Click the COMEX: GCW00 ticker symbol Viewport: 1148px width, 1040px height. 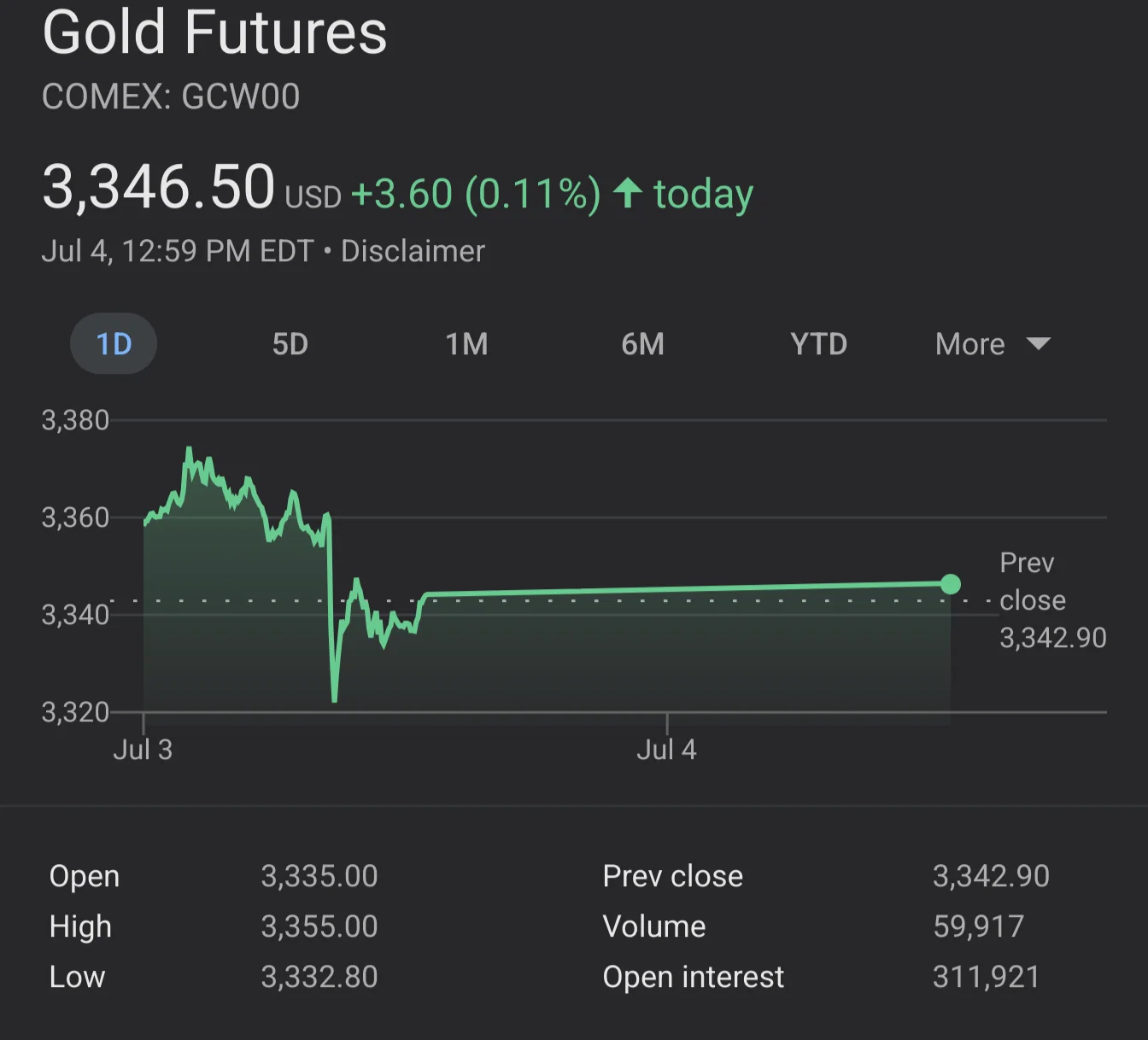(171, 96)
